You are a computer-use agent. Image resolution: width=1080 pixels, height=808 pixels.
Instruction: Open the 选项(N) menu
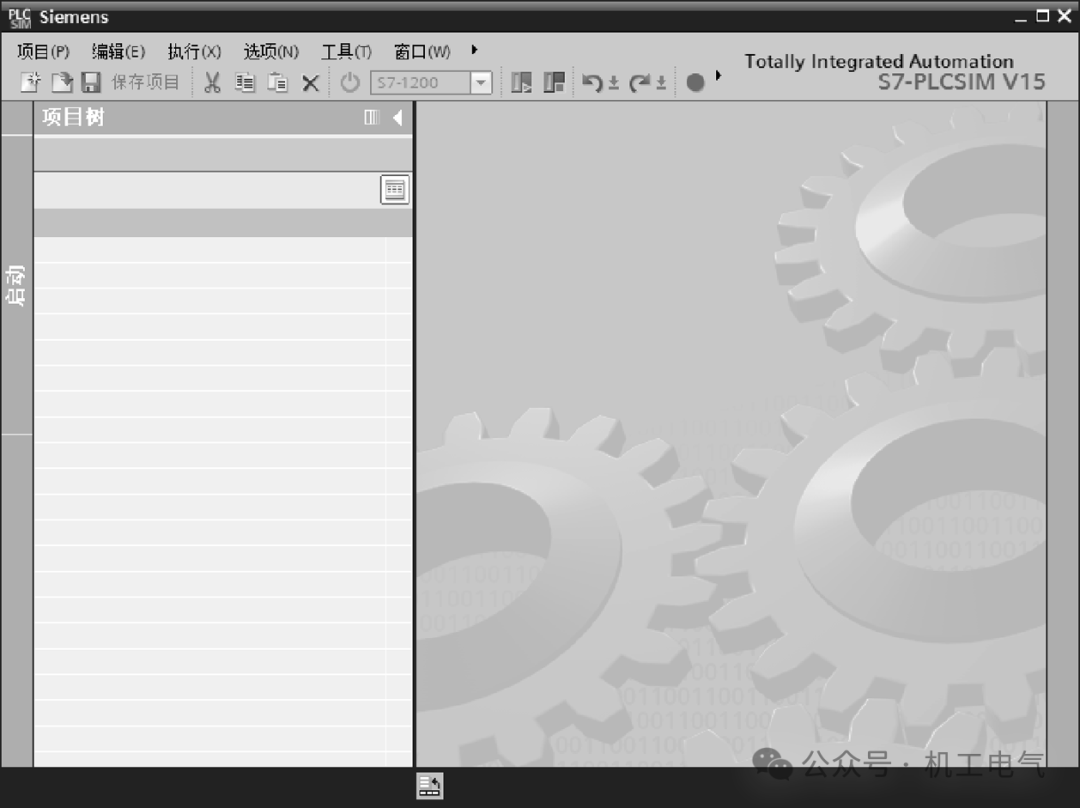tap(271, 52)
